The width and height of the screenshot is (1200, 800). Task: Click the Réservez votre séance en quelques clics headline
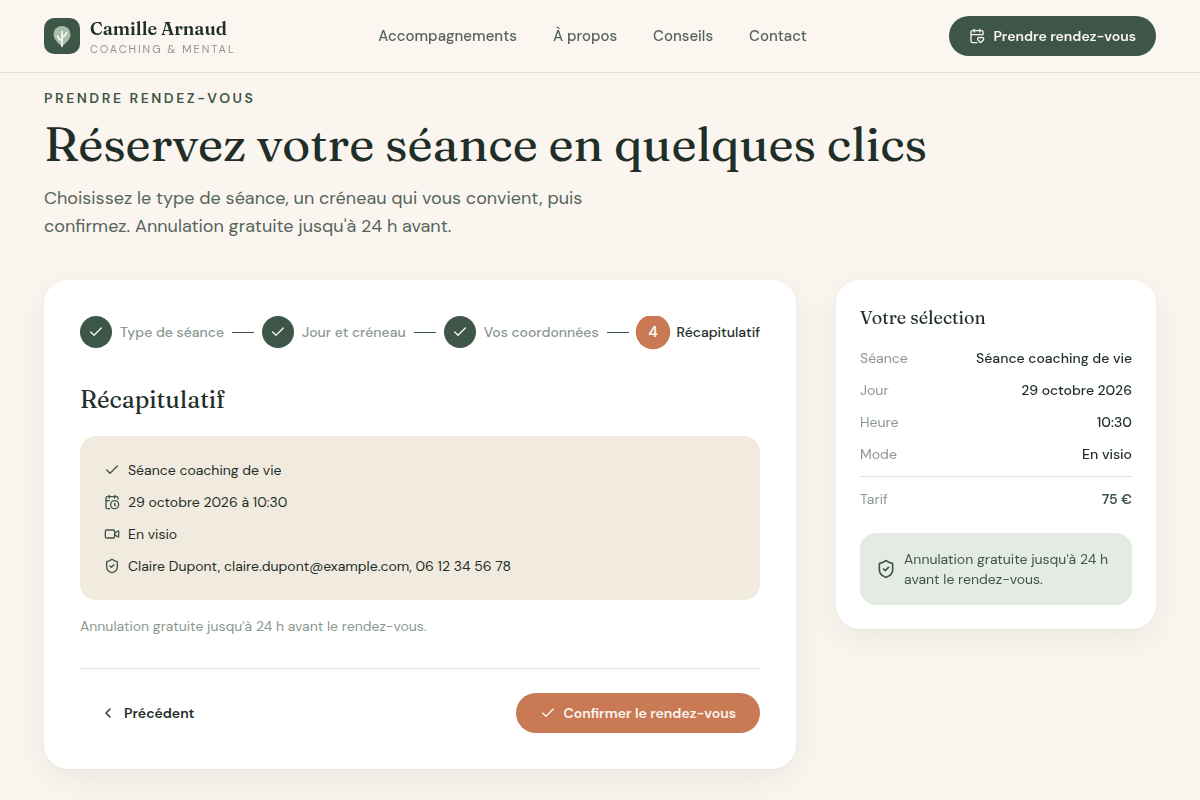[x=485, y=145]
